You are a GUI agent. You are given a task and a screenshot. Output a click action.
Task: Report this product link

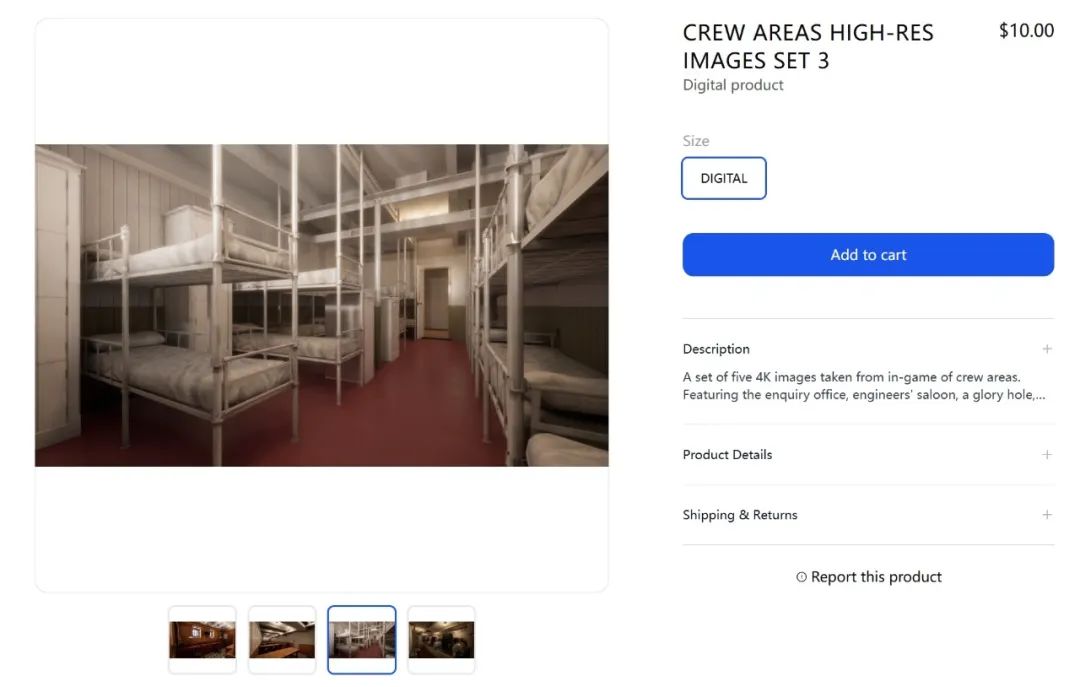[876, 577]
